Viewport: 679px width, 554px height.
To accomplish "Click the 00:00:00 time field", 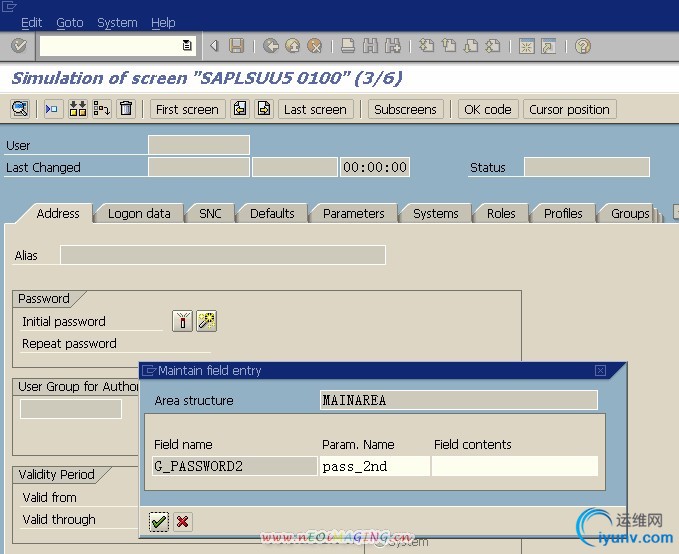I will 375,167.
